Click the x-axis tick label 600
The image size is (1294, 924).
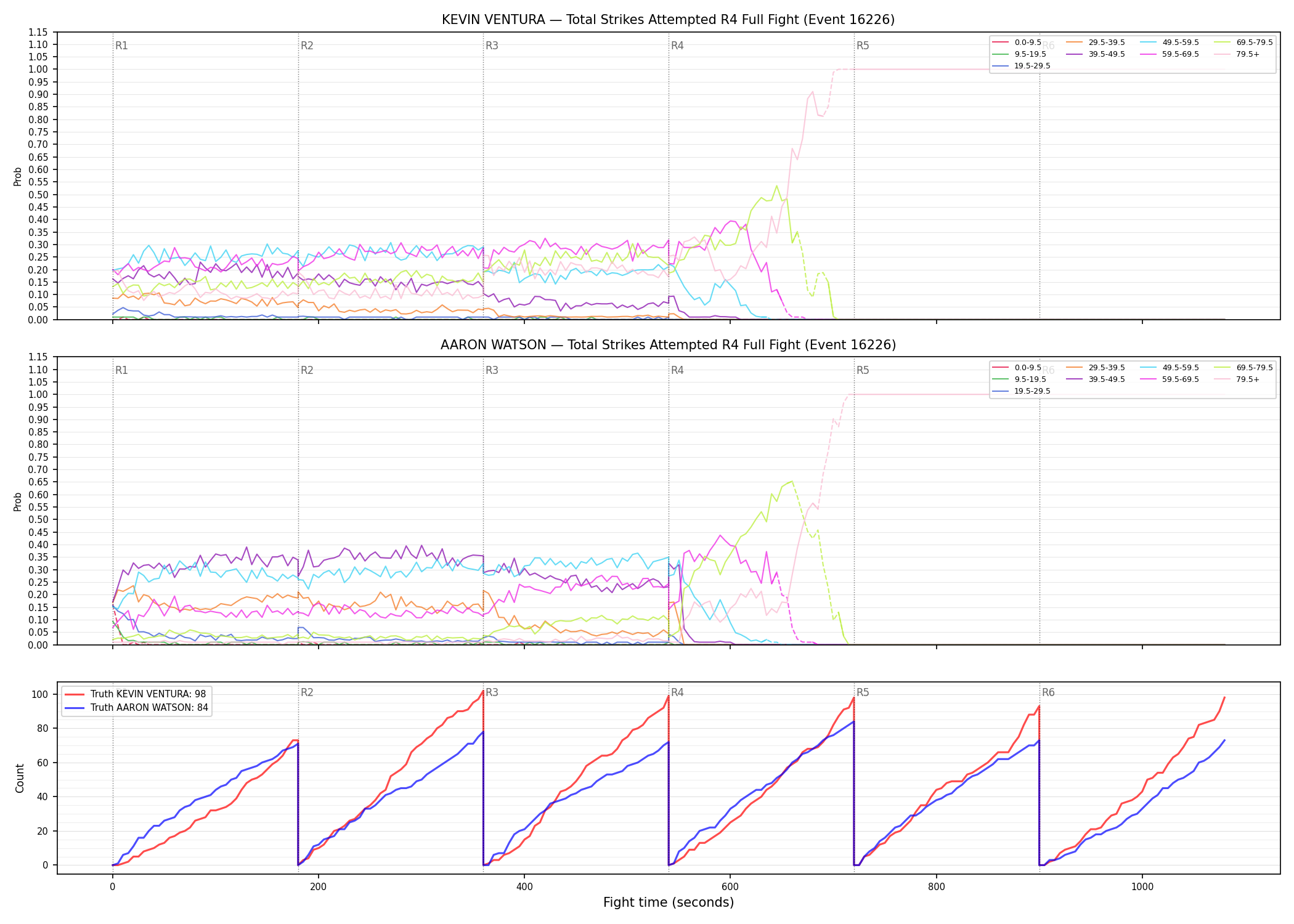730,887
